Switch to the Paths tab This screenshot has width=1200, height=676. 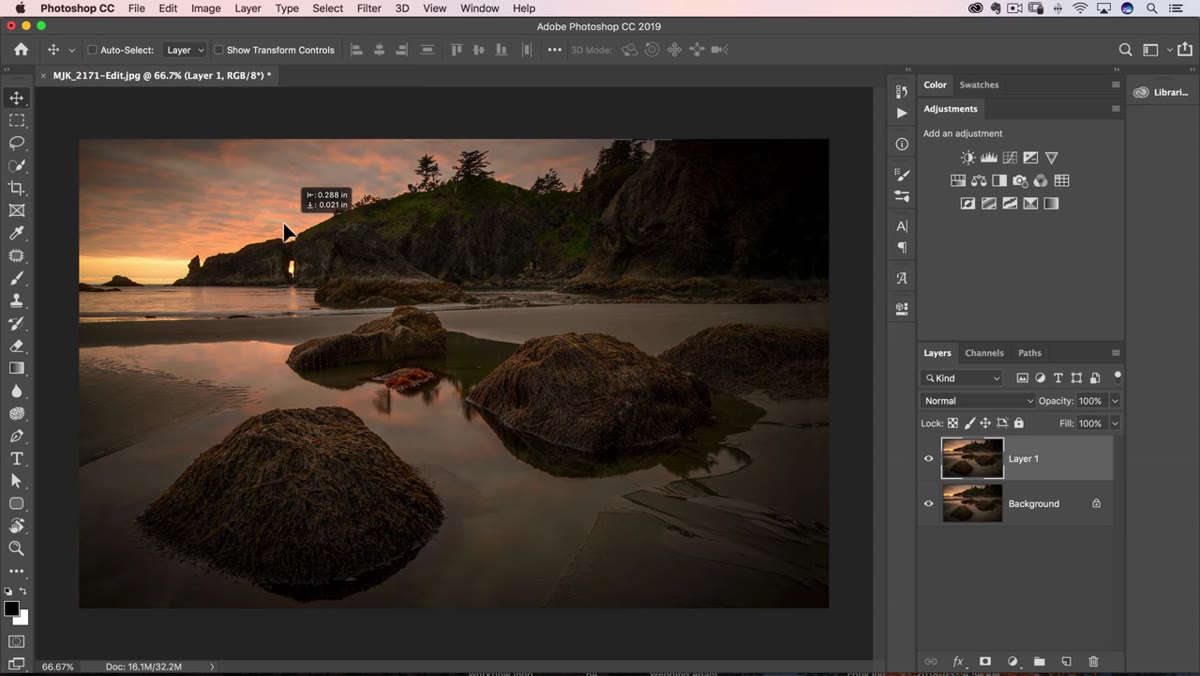(1029, 353)
